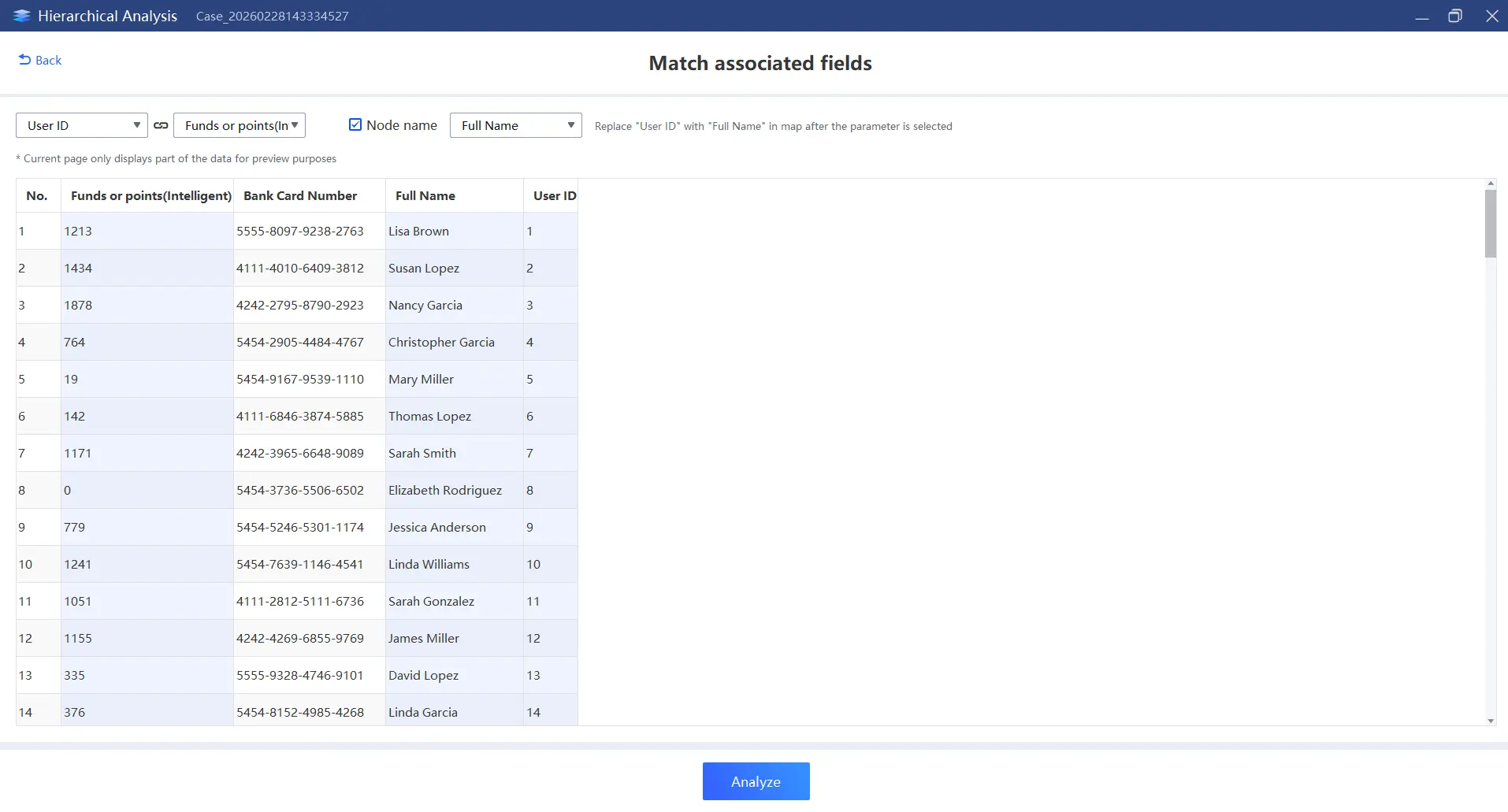Open the Full Name node dropdown
The height and width of the screenshot is (812, 1508).
[515, 125]
